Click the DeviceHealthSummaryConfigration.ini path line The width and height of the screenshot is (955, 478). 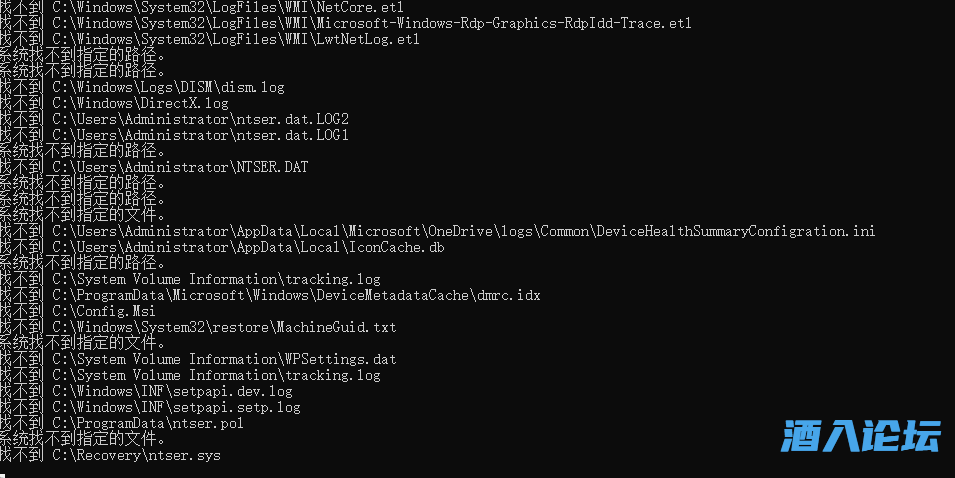click(436, 231)
